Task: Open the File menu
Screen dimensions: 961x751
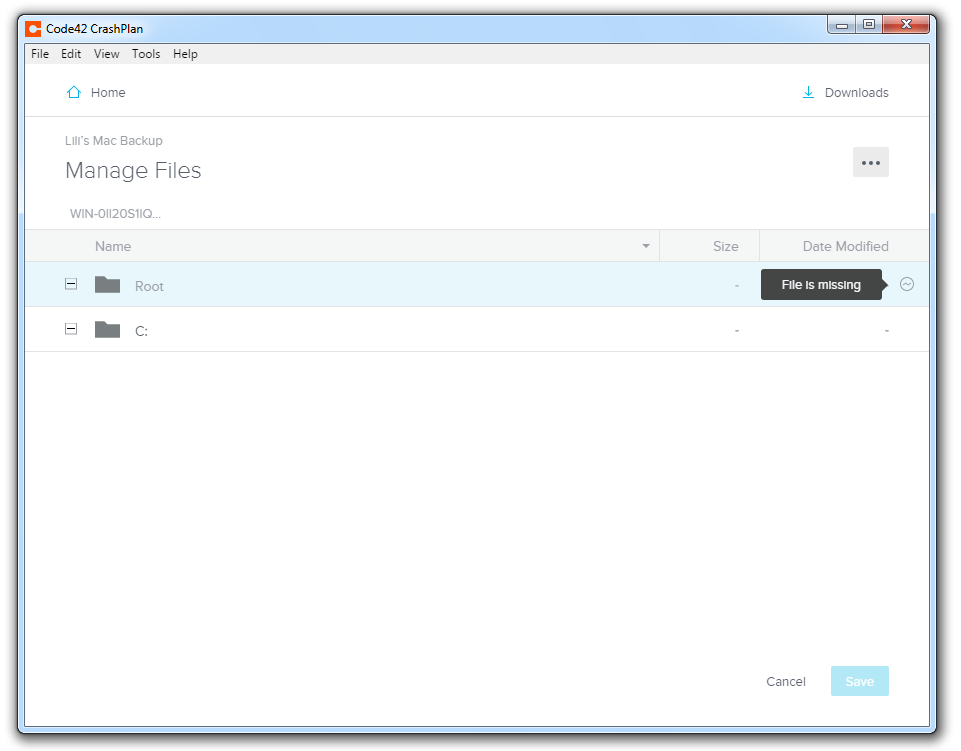Action: click(x=40, y=54)
